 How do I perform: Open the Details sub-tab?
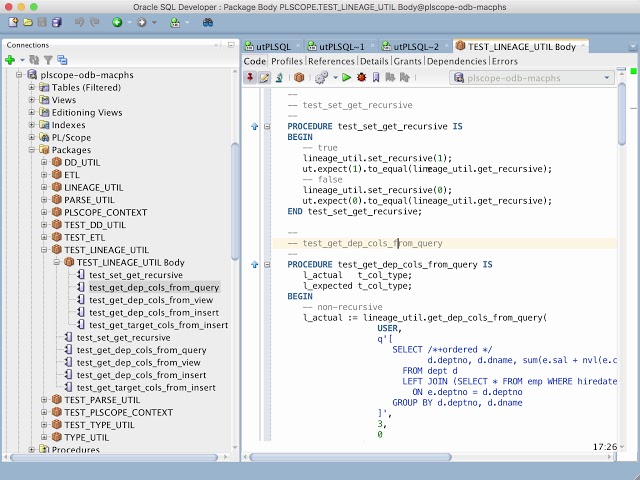coord(374,61)
